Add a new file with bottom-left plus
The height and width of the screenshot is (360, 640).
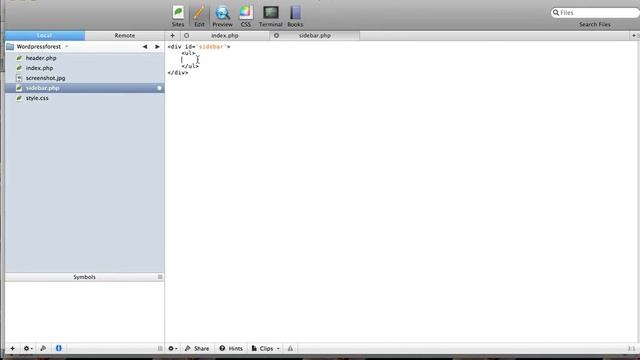pos(12,348)
